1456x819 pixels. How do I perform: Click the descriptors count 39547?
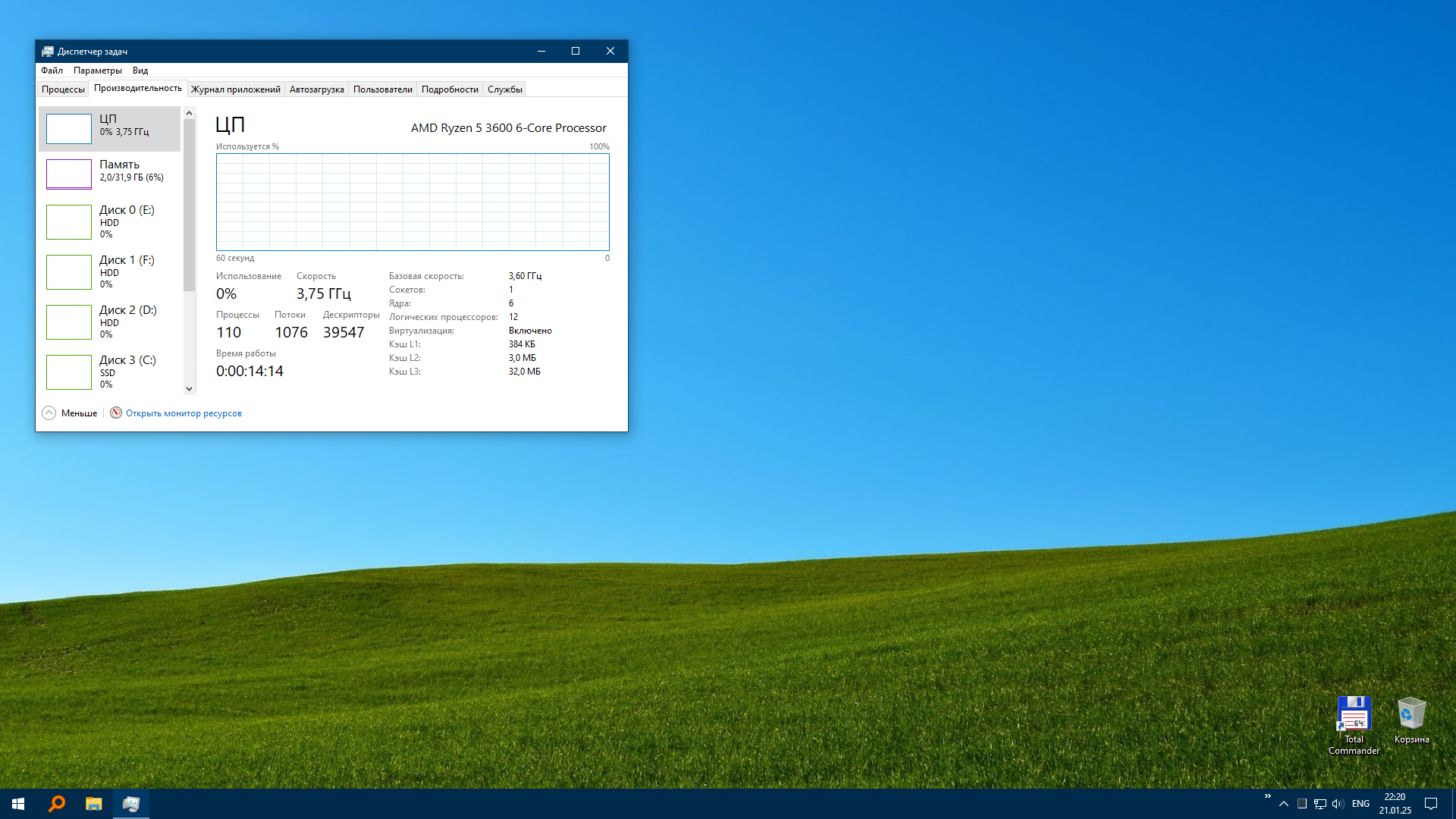344,333
